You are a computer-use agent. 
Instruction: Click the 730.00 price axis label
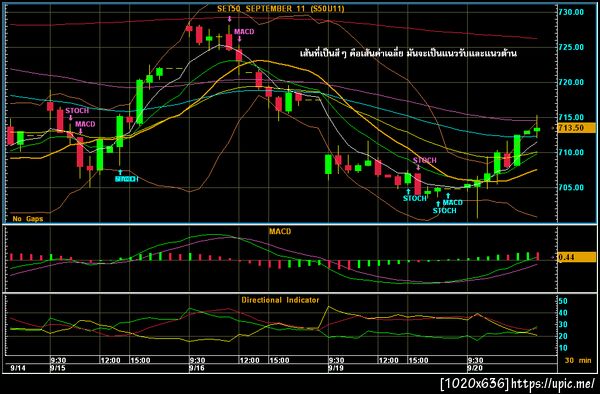(x=571, y=12)
